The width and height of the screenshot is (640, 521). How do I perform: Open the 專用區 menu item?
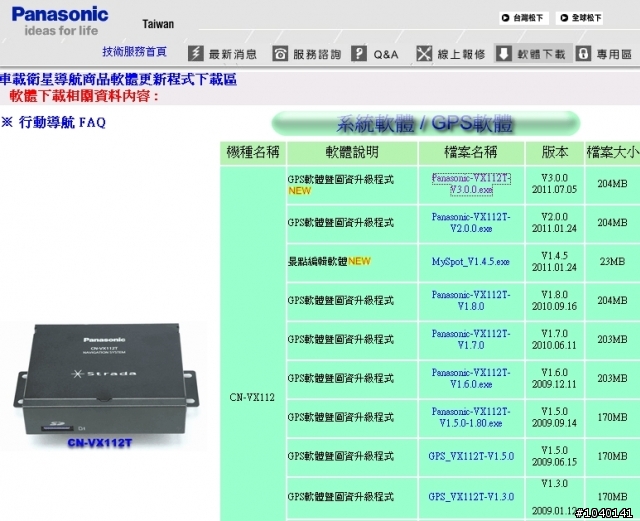[614, 54]
